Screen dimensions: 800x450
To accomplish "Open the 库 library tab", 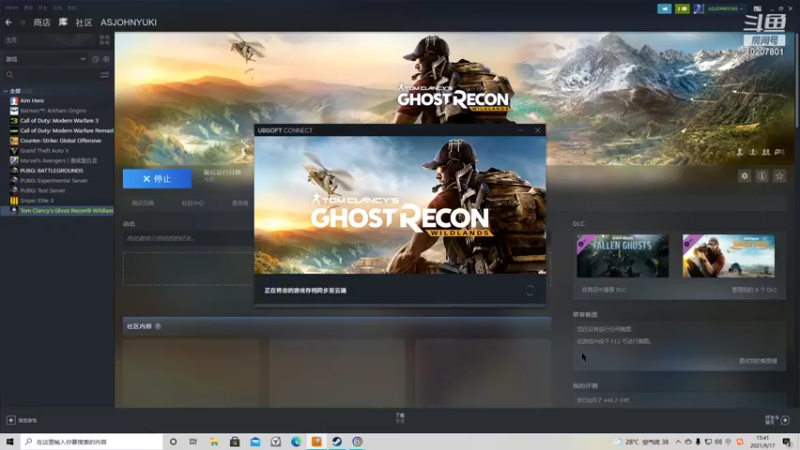I will (63, 22).
